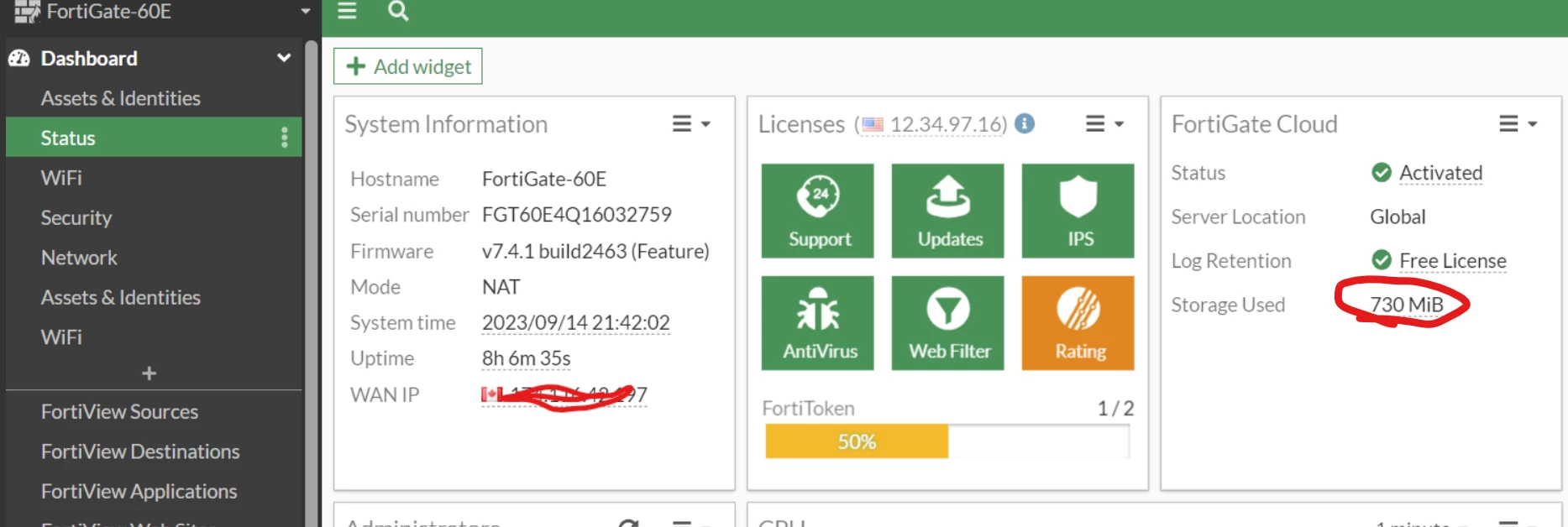The width and height of the screenshot is (1568, 527).
Task: Click the Log Retention green checkmark icon
Action: [1382, 260]
